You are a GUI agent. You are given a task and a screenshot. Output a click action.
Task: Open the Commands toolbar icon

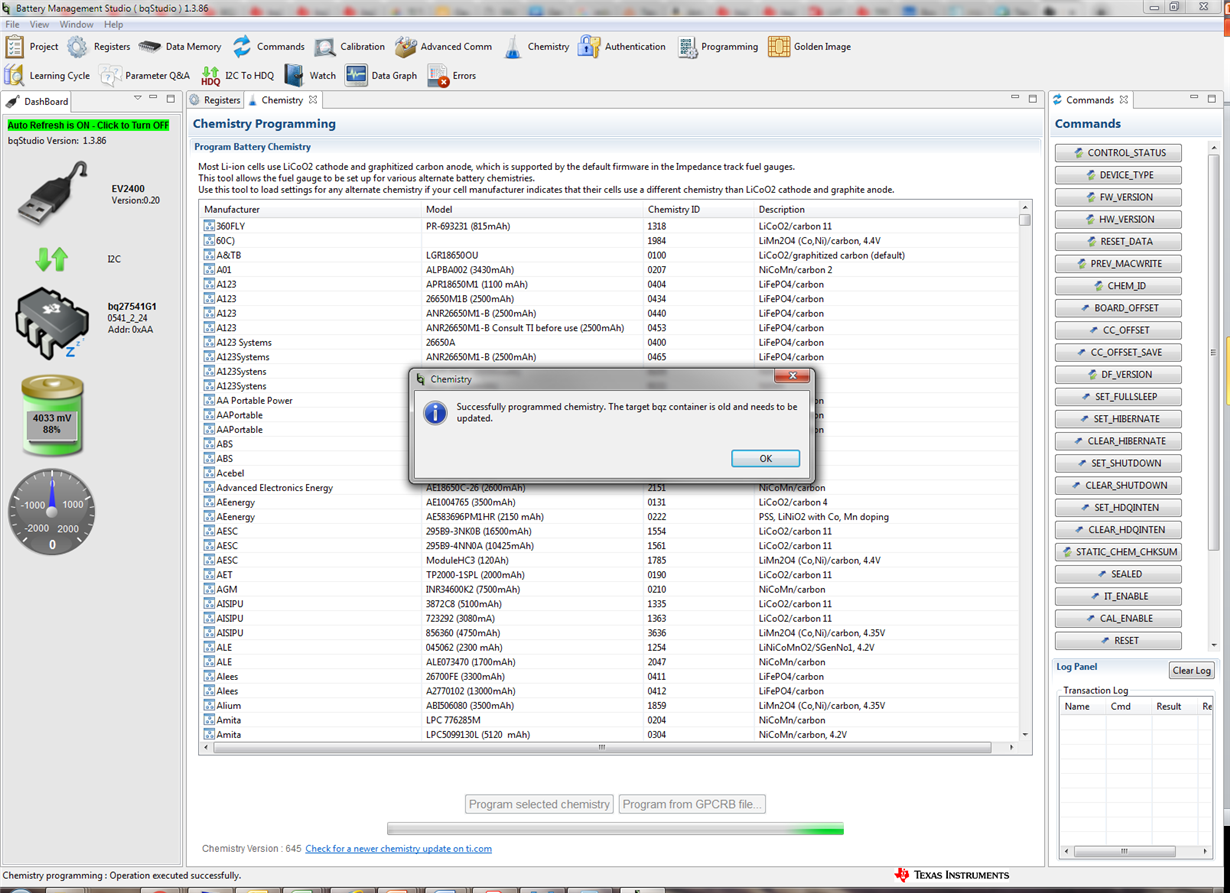[x=242, y=46]
